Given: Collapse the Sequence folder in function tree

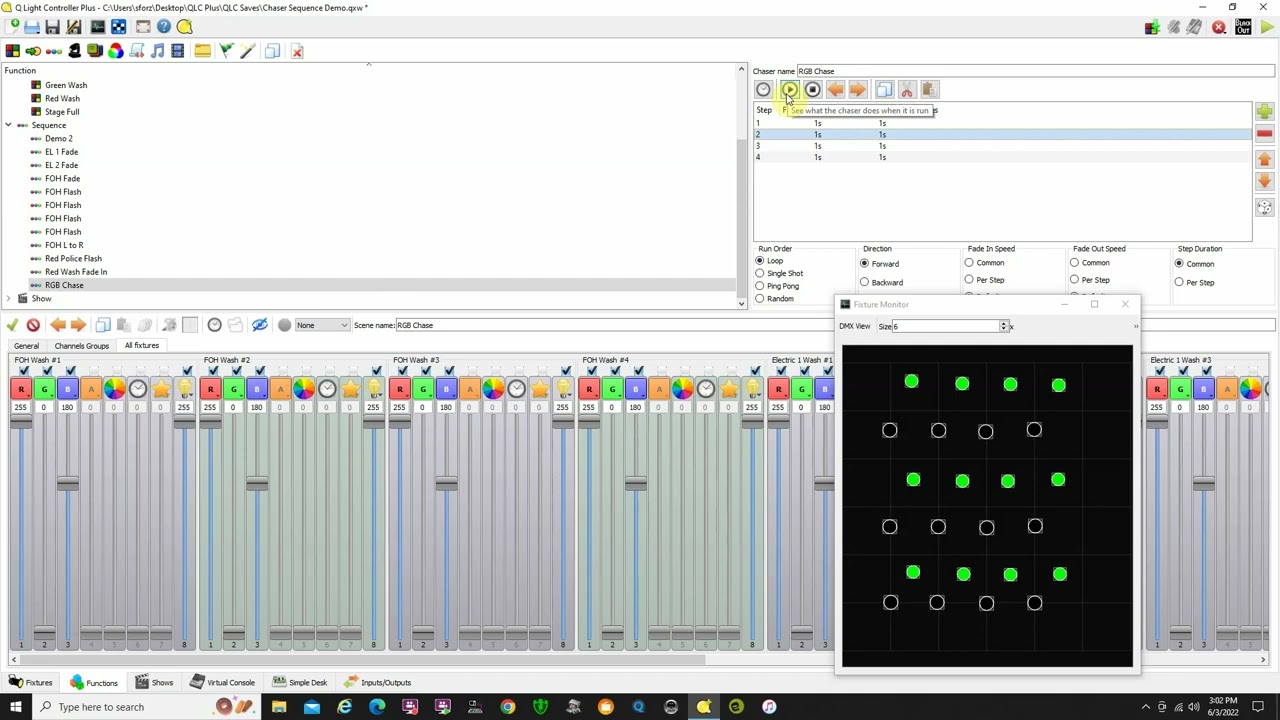Looking at the screenshot, I should click(9, 125).
